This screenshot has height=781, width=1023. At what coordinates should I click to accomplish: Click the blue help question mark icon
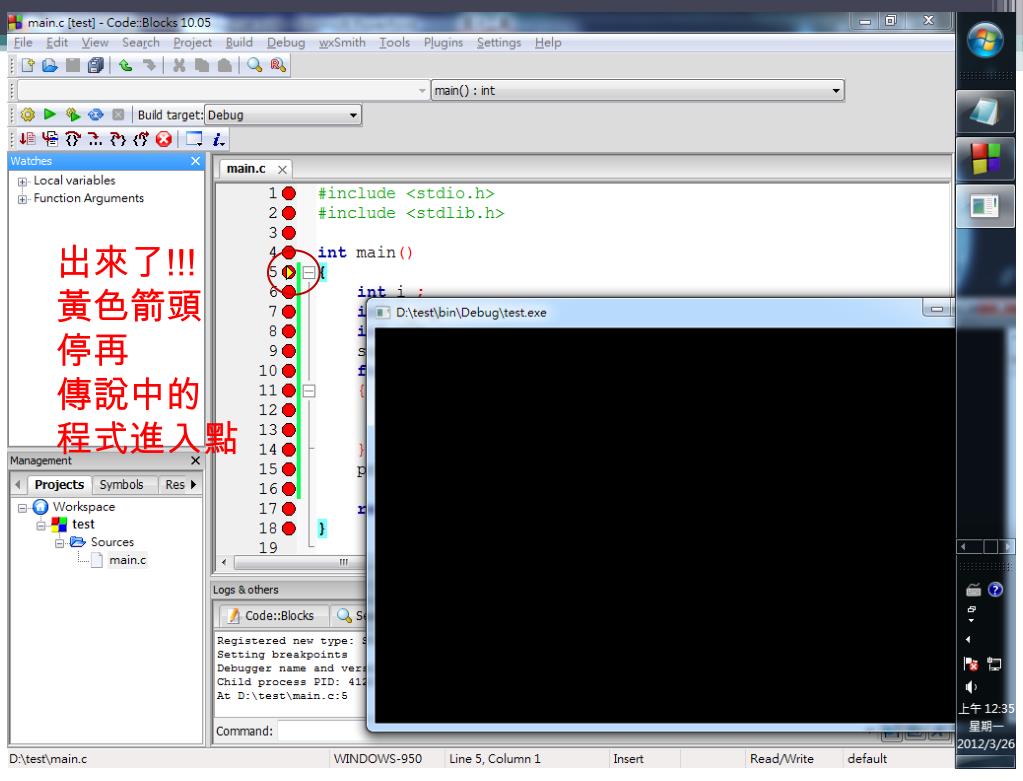click(x=995, y=589)
